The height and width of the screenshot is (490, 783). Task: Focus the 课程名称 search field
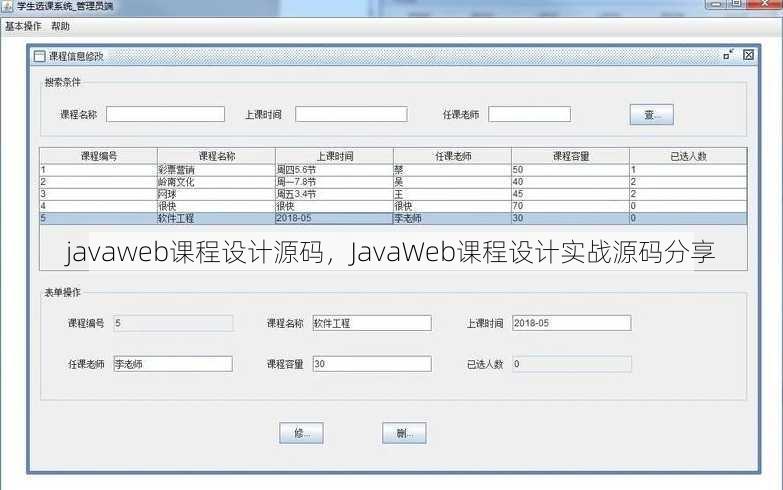tap(165, 114)
